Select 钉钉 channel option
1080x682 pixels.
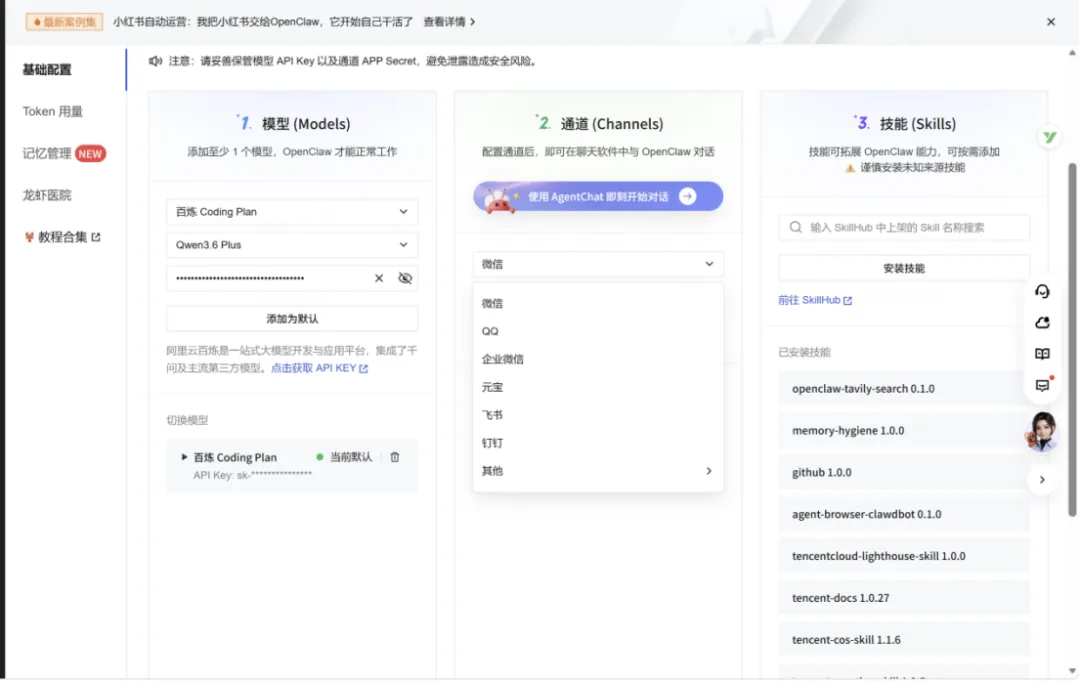(598, 444)
